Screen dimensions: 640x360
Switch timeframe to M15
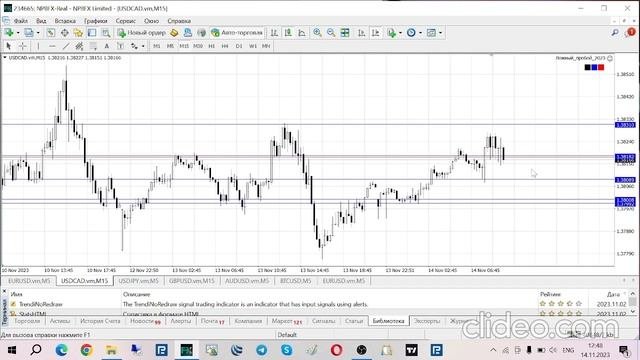tap(184, 46)
